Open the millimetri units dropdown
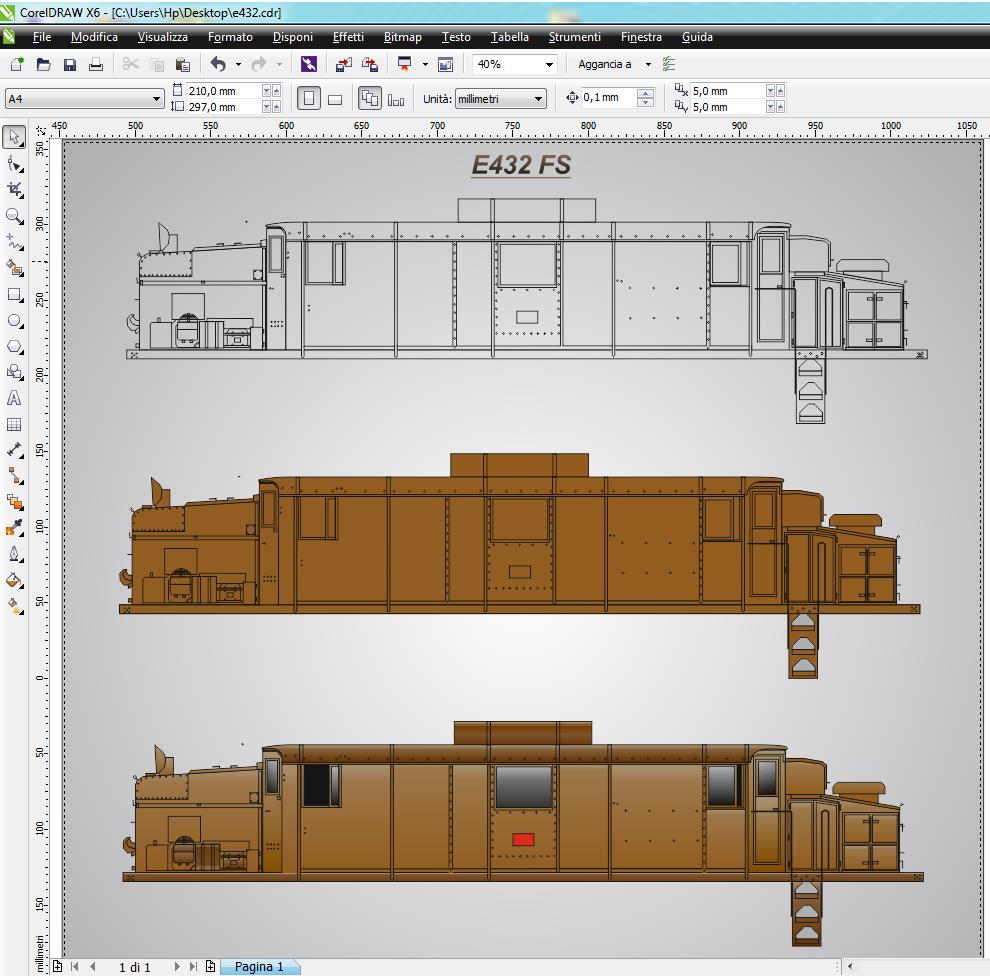Viewport: 990px width, 976px height. coord(539,99)
